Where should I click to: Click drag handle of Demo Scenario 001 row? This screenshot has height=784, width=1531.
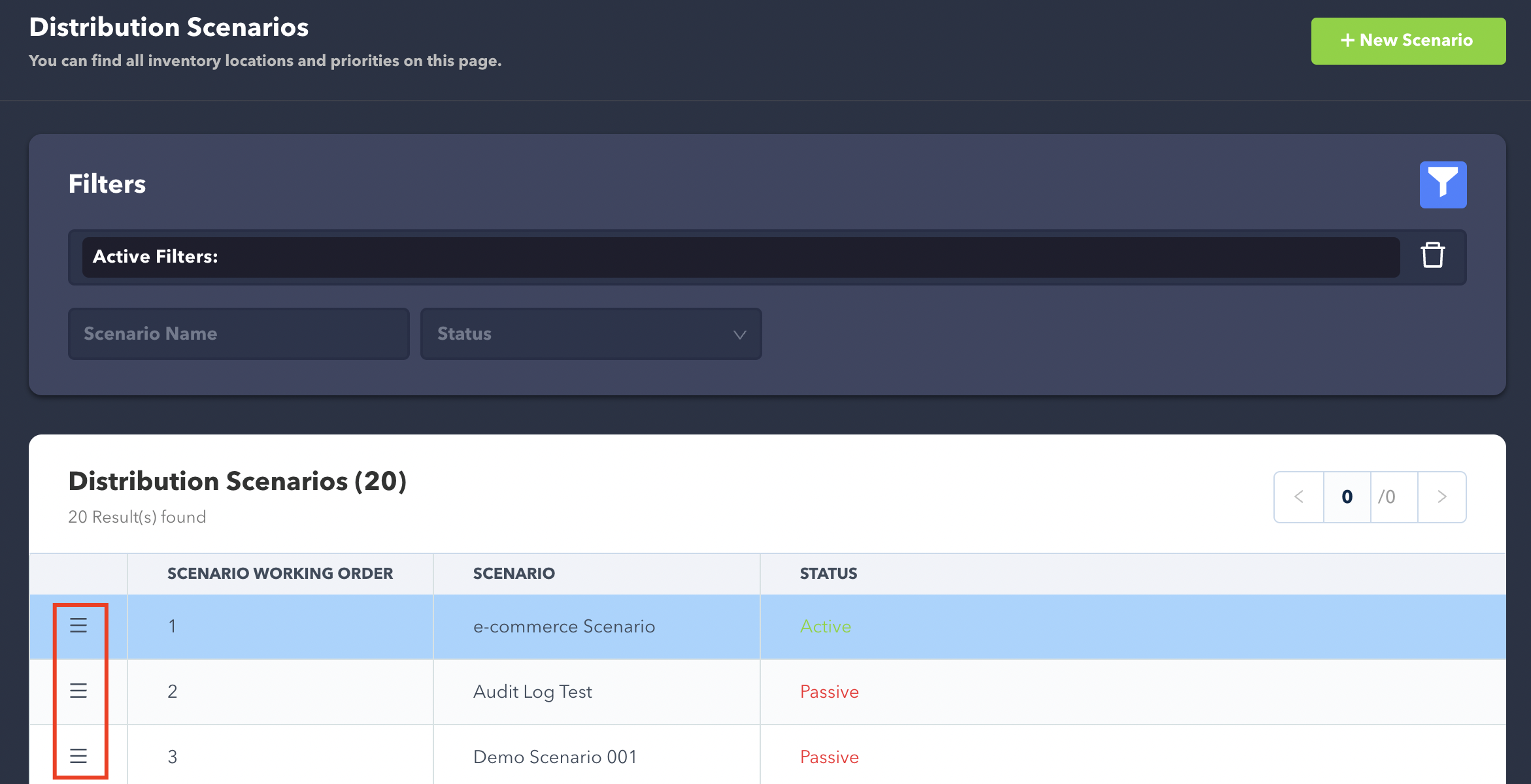pos(78,756)
